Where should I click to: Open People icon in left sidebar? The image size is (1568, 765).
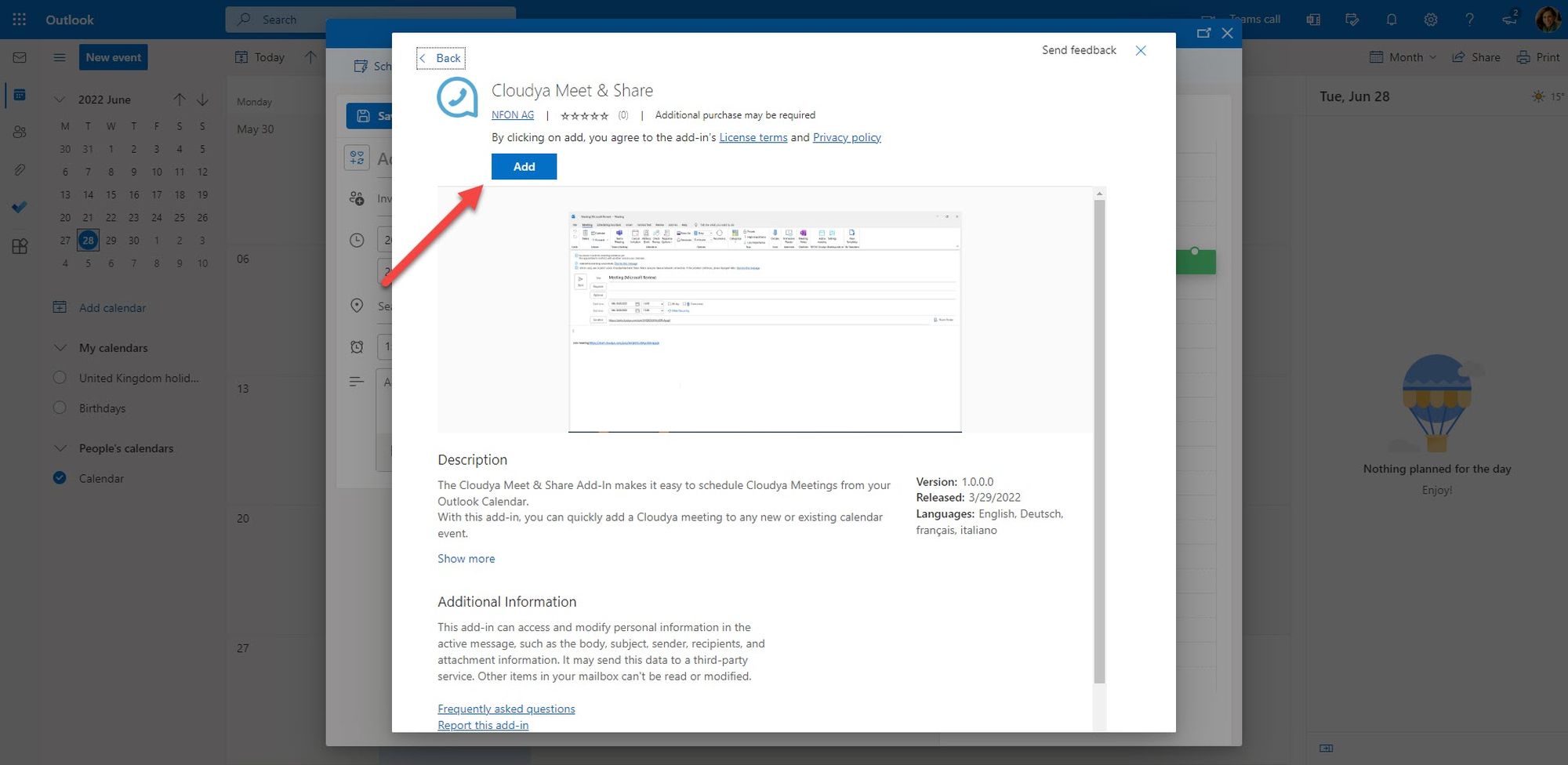[20, 132]
